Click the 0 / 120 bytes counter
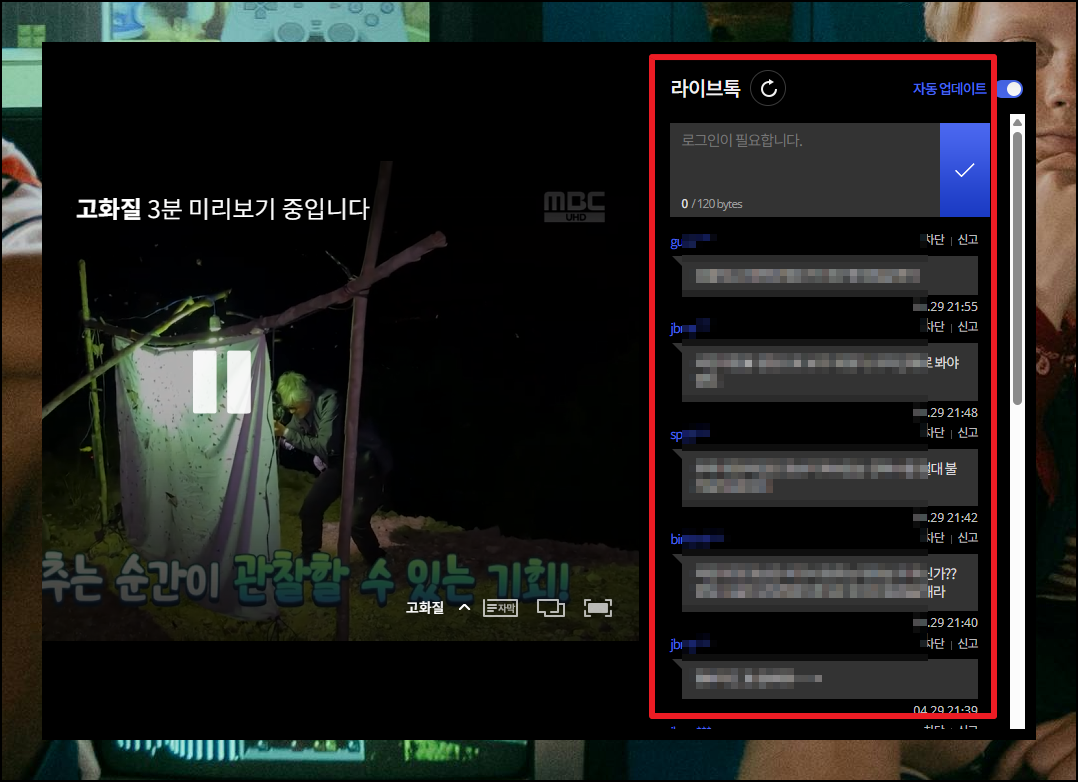Image resolution: width=1078 pixels, height=782 pixels. pyautogui.click(x=712, y=204)
